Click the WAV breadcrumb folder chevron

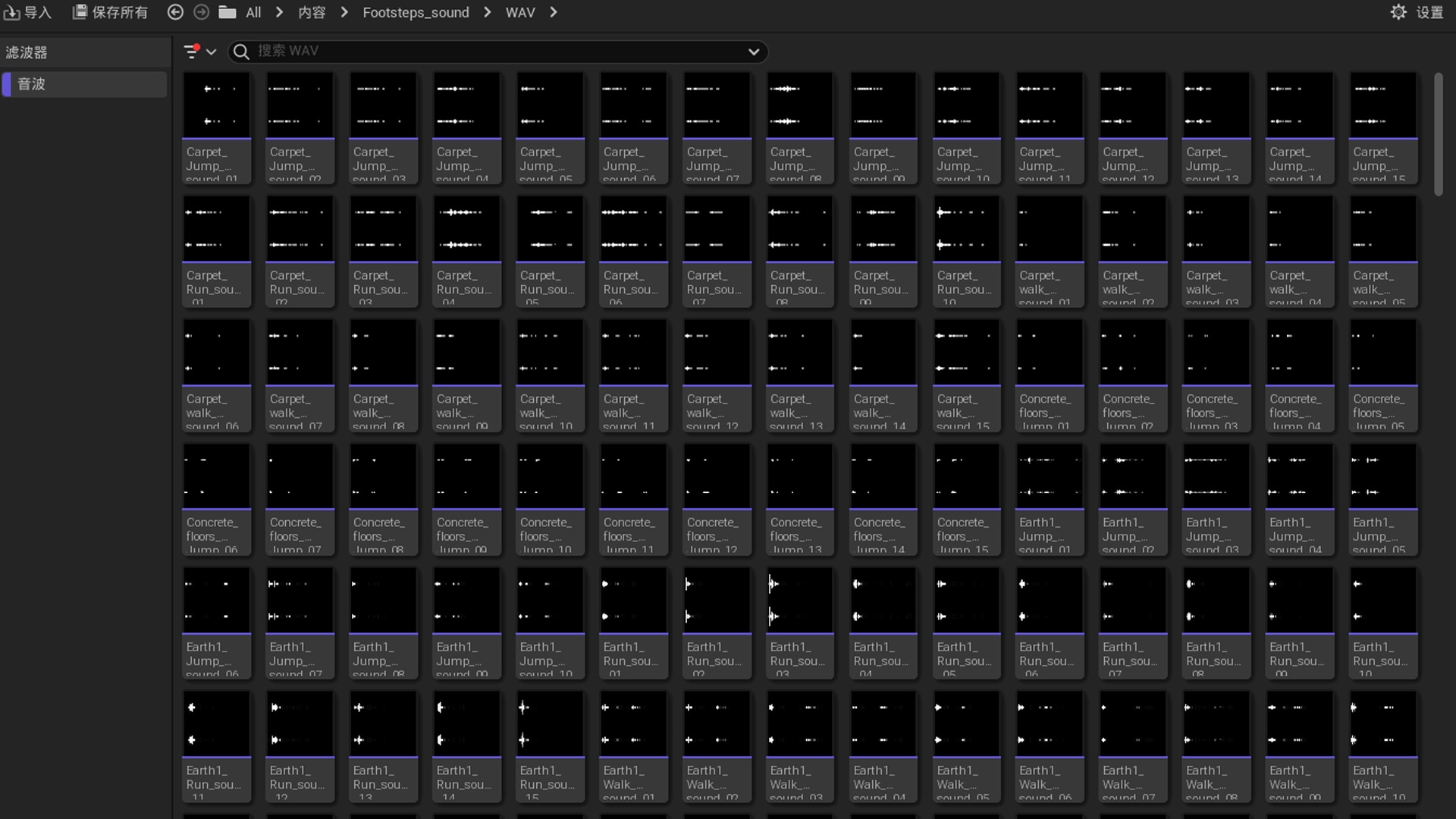pos(554,12)
